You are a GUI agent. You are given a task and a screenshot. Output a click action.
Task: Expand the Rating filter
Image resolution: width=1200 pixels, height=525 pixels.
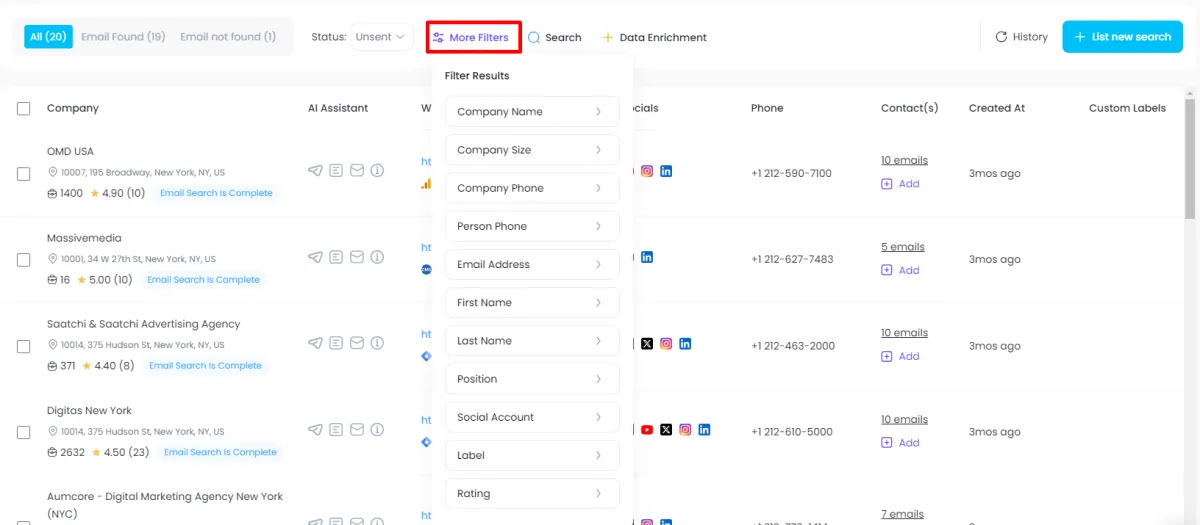click(x=532, y=493)
